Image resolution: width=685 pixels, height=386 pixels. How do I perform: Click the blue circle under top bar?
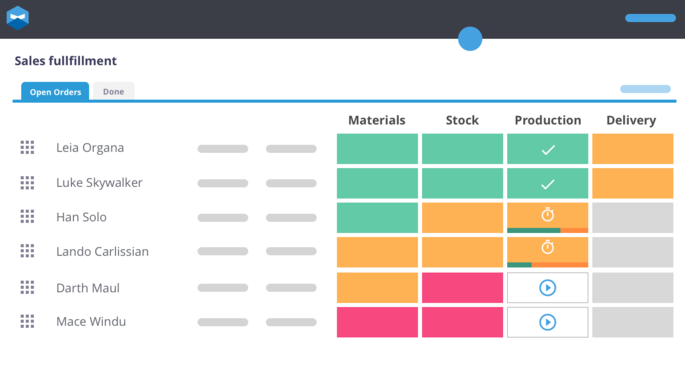point(470,39)
